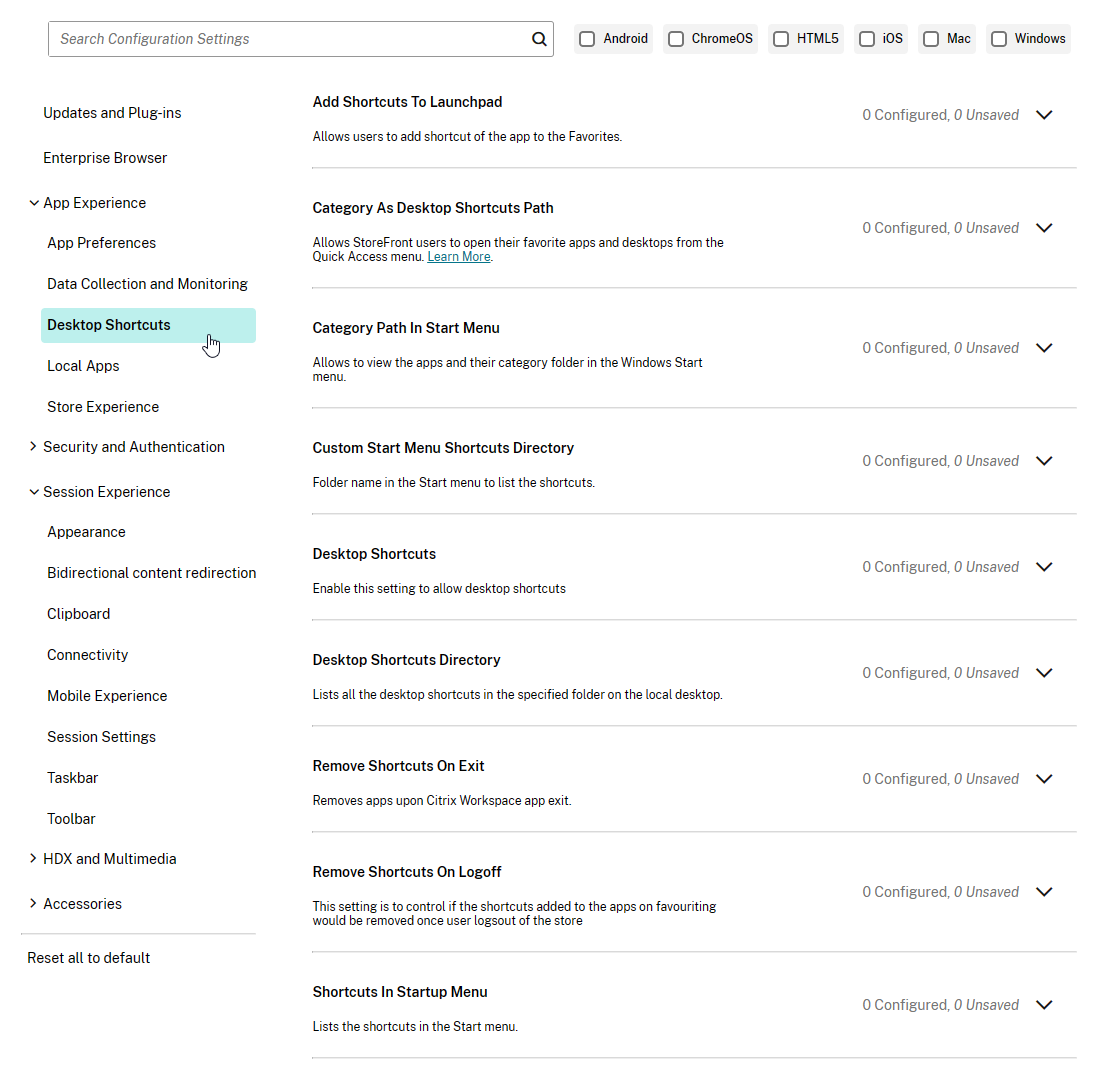Click the Add Shortcuts To Launchpad heading

coord(407,102)
